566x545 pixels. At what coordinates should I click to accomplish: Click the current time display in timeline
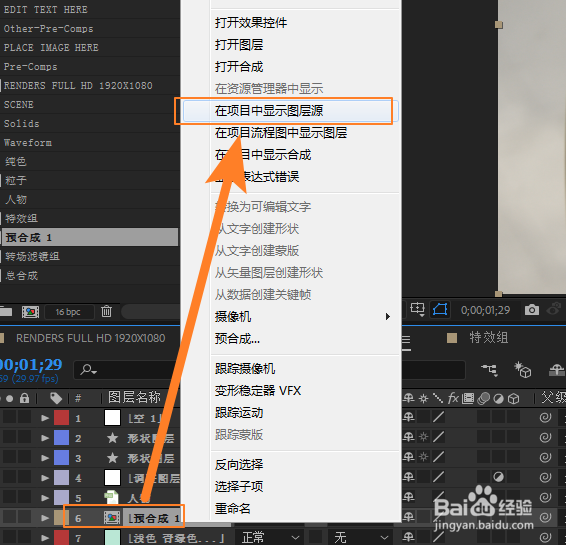click(x=31, y=365)
